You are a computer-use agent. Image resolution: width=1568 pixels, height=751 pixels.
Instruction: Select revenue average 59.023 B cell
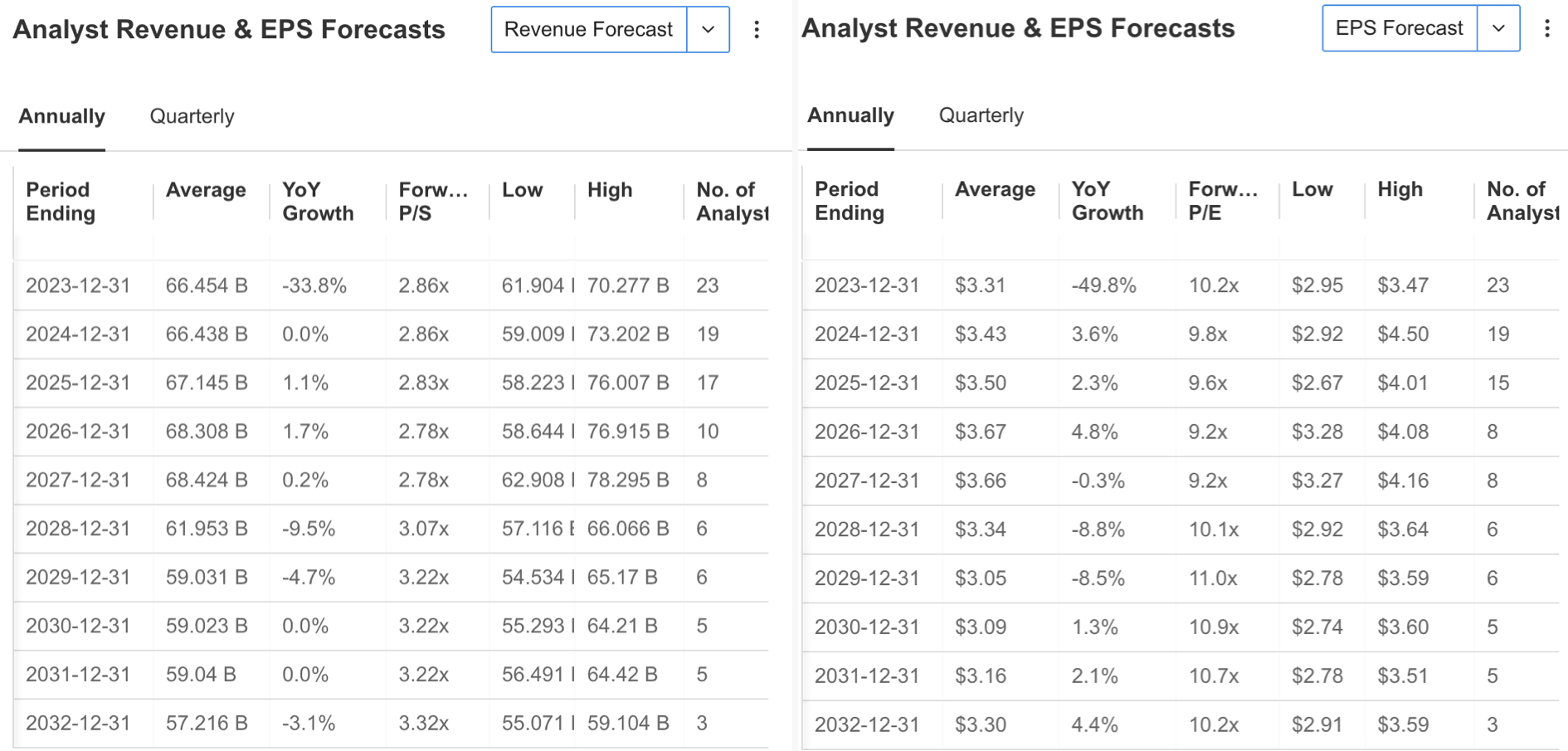(x=207, y=626)
